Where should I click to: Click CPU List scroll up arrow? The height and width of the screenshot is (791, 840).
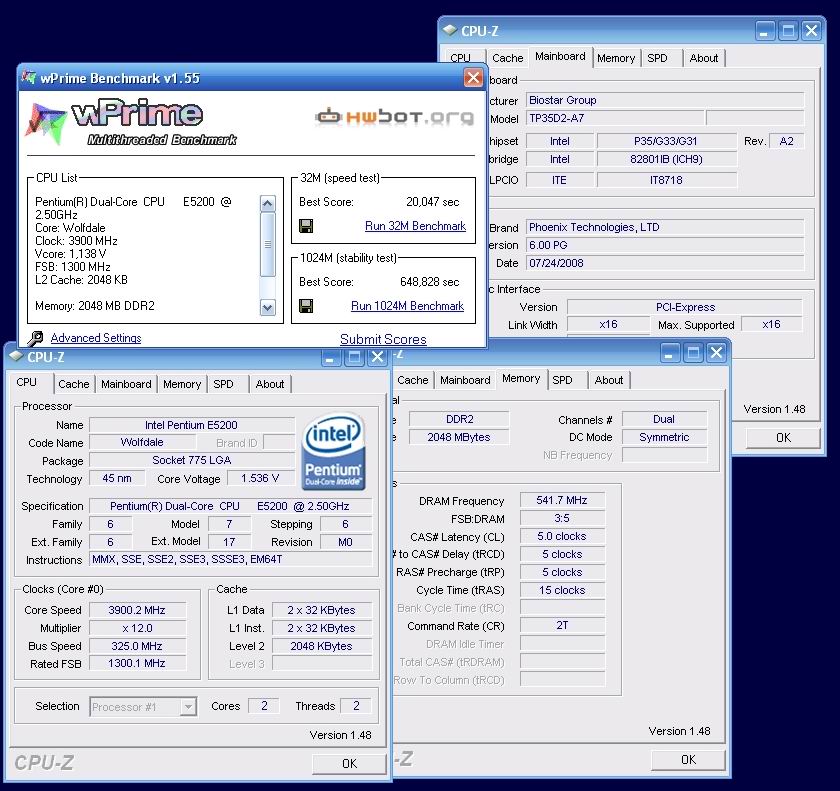tap(267, 204)
